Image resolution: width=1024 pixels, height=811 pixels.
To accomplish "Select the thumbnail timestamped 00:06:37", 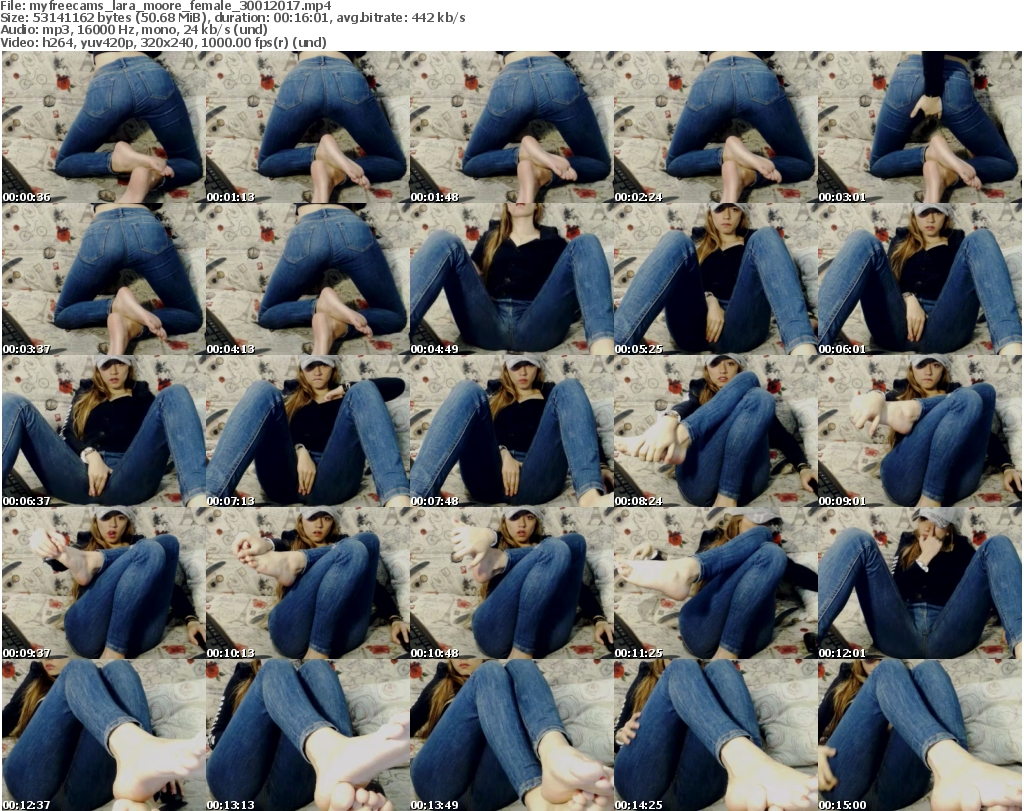I will tap(103, 432).
